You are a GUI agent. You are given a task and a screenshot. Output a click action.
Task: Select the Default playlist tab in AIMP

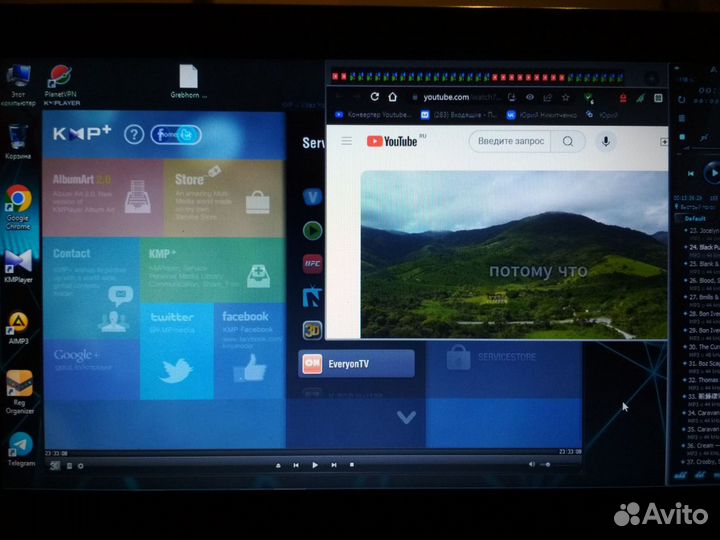click(x=695, y=219)
